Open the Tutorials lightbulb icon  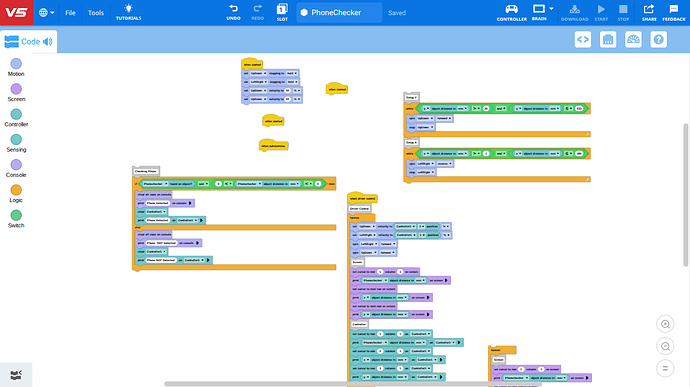128,8
